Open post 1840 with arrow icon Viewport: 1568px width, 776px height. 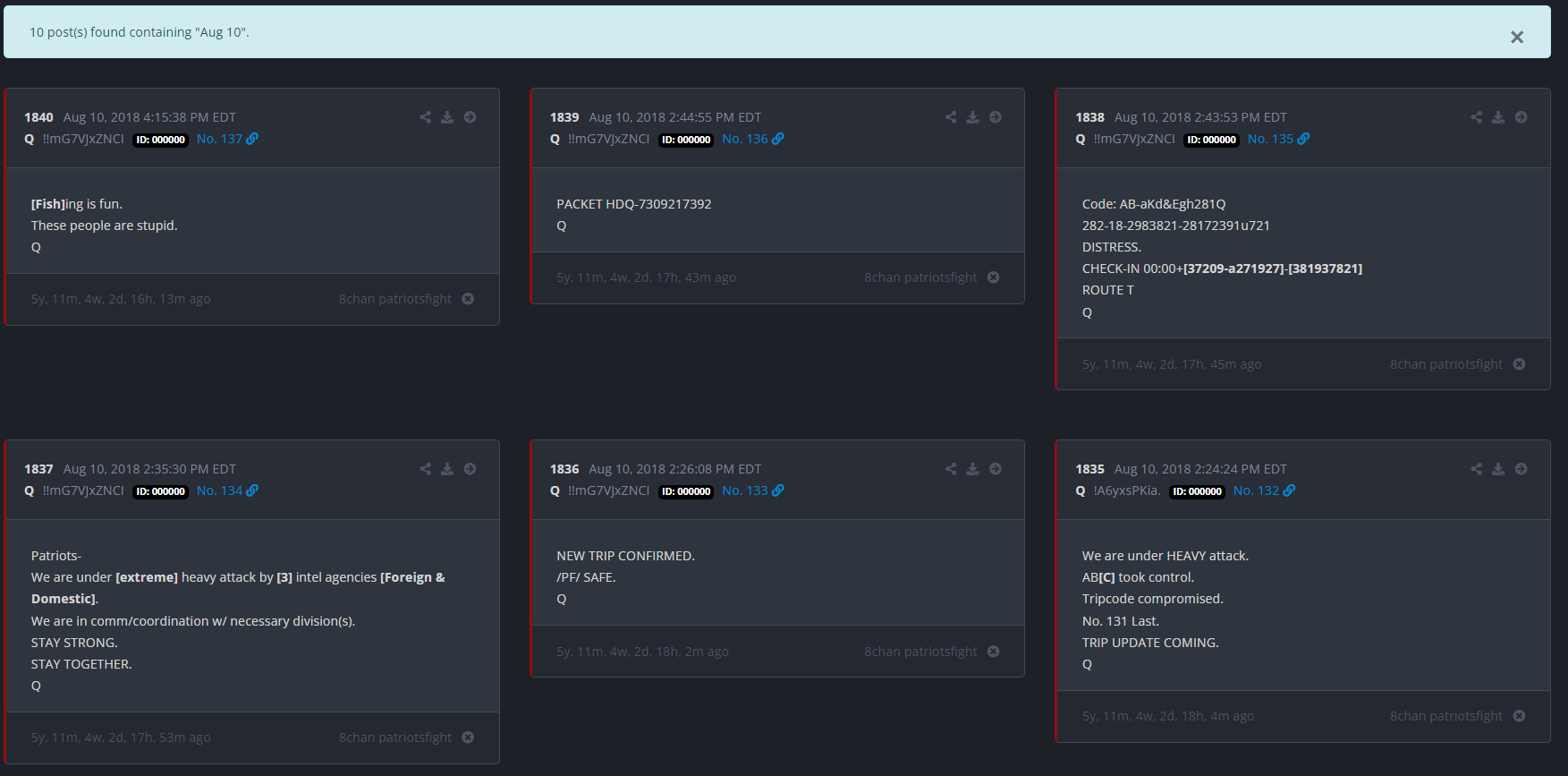pos(470,117)
